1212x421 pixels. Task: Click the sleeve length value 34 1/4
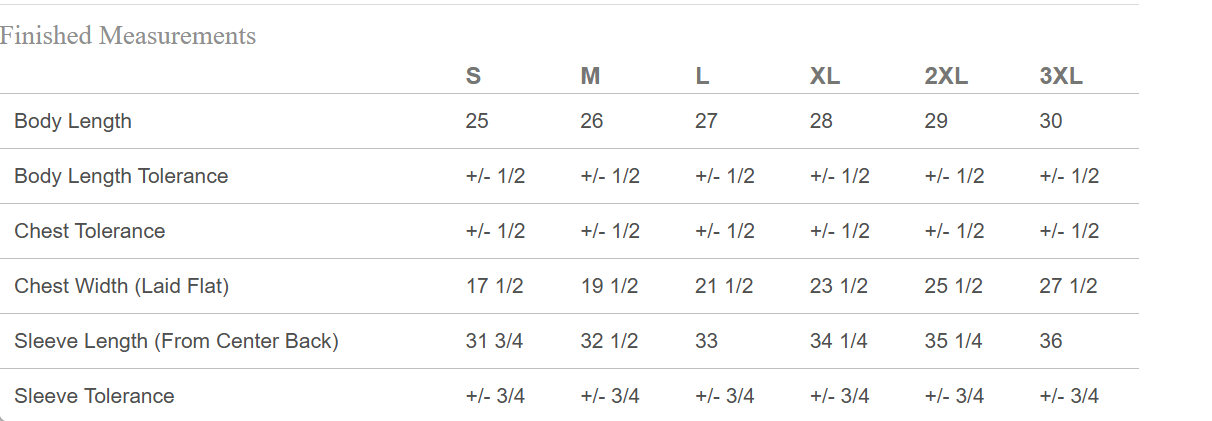839,341
